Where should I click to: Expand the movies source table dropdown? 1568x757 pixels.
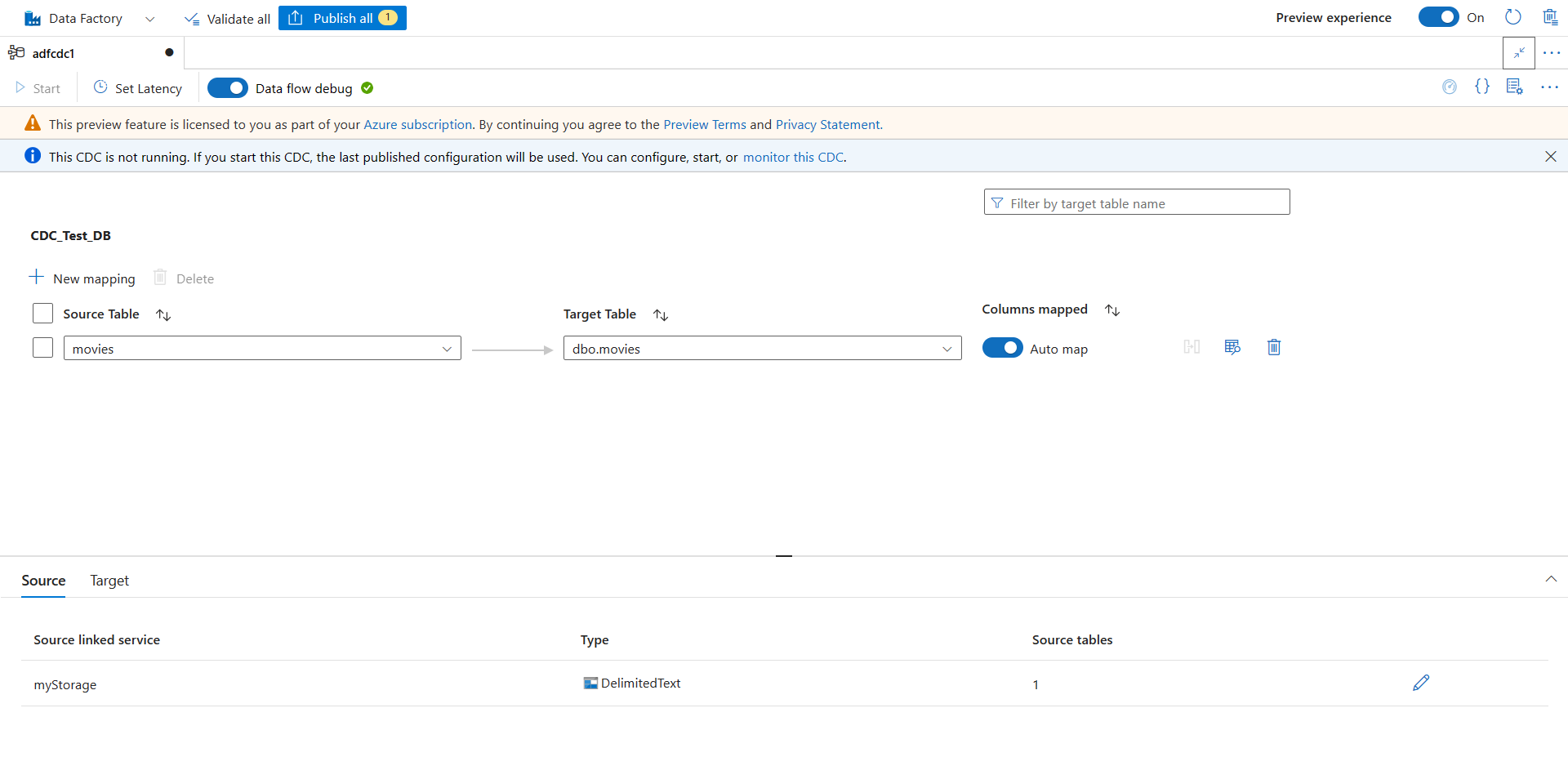[x=447, y=349]
